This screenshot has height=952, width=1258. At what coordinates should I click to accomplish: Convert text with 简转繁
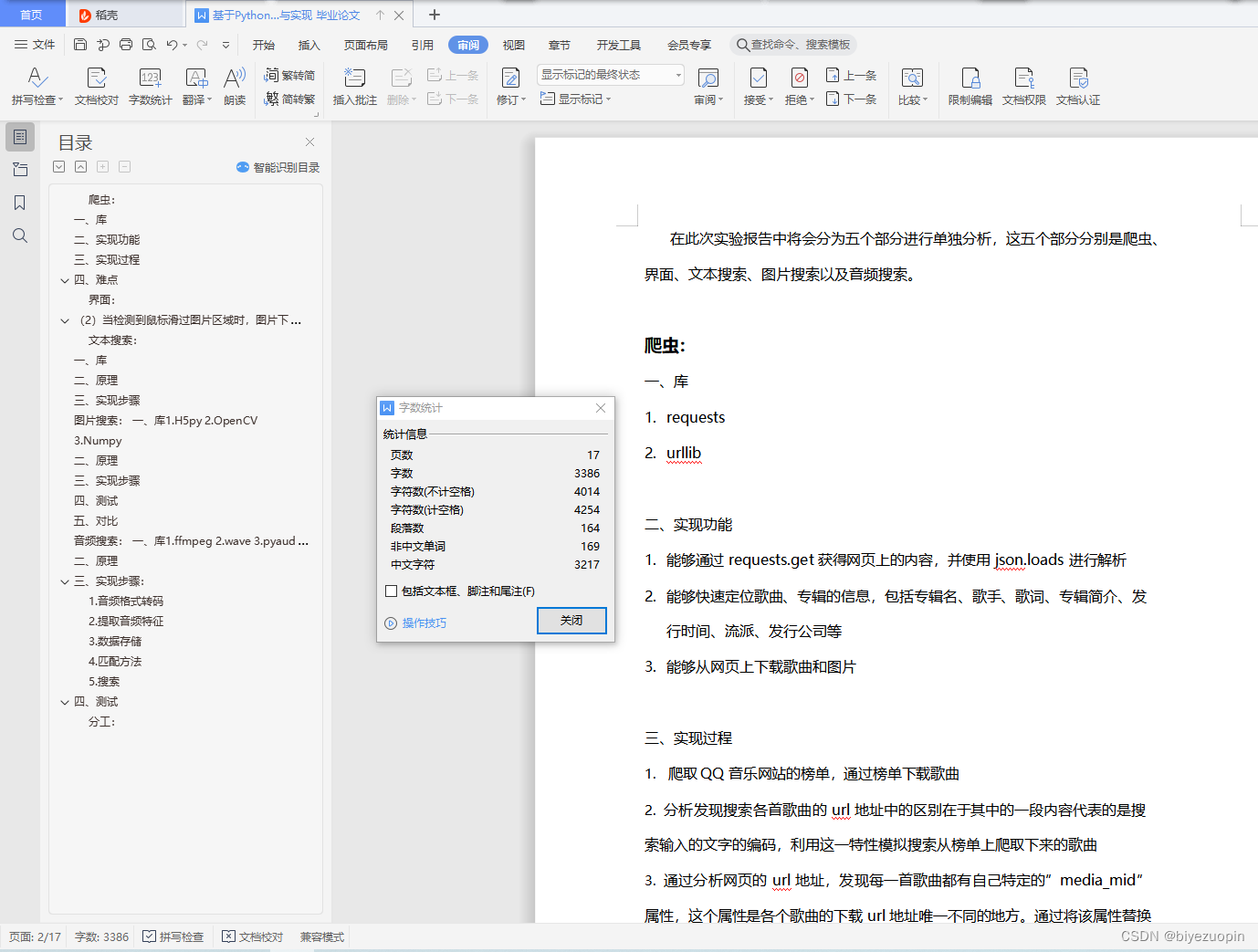click(x=289, y=99)
